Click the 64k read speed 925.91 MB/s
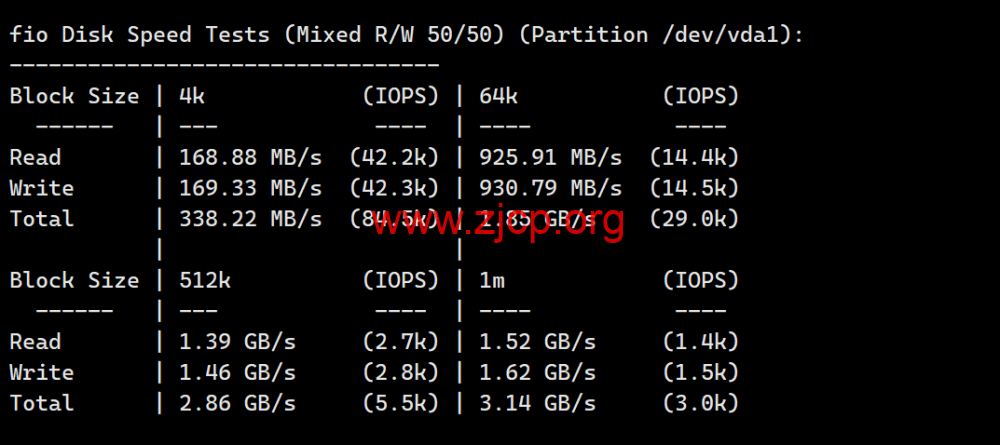Image resolution: width=1000 pixels, height=445 pixels. (x=550, y=157)
